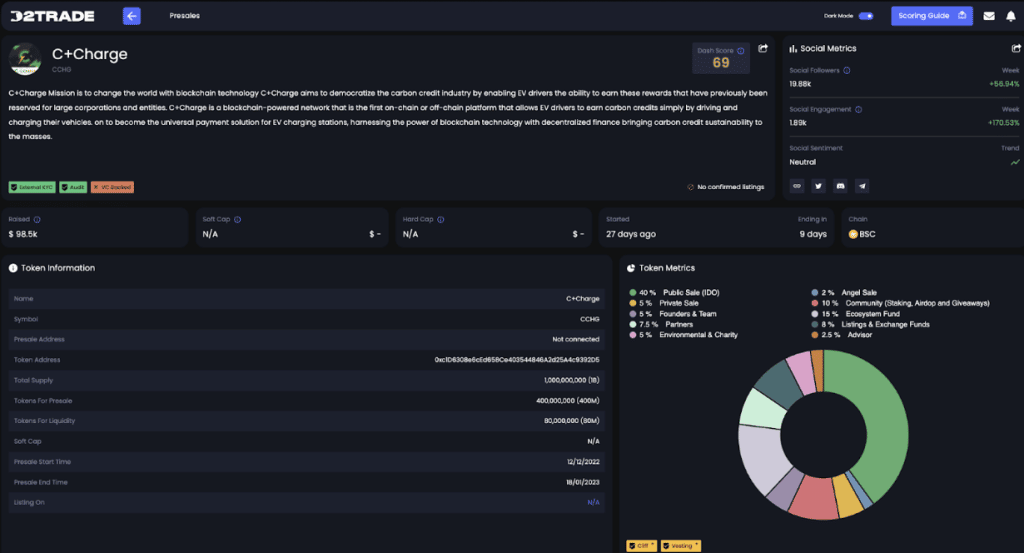Show info for Social Followers
1024x553 pixels.
(847, 71)
